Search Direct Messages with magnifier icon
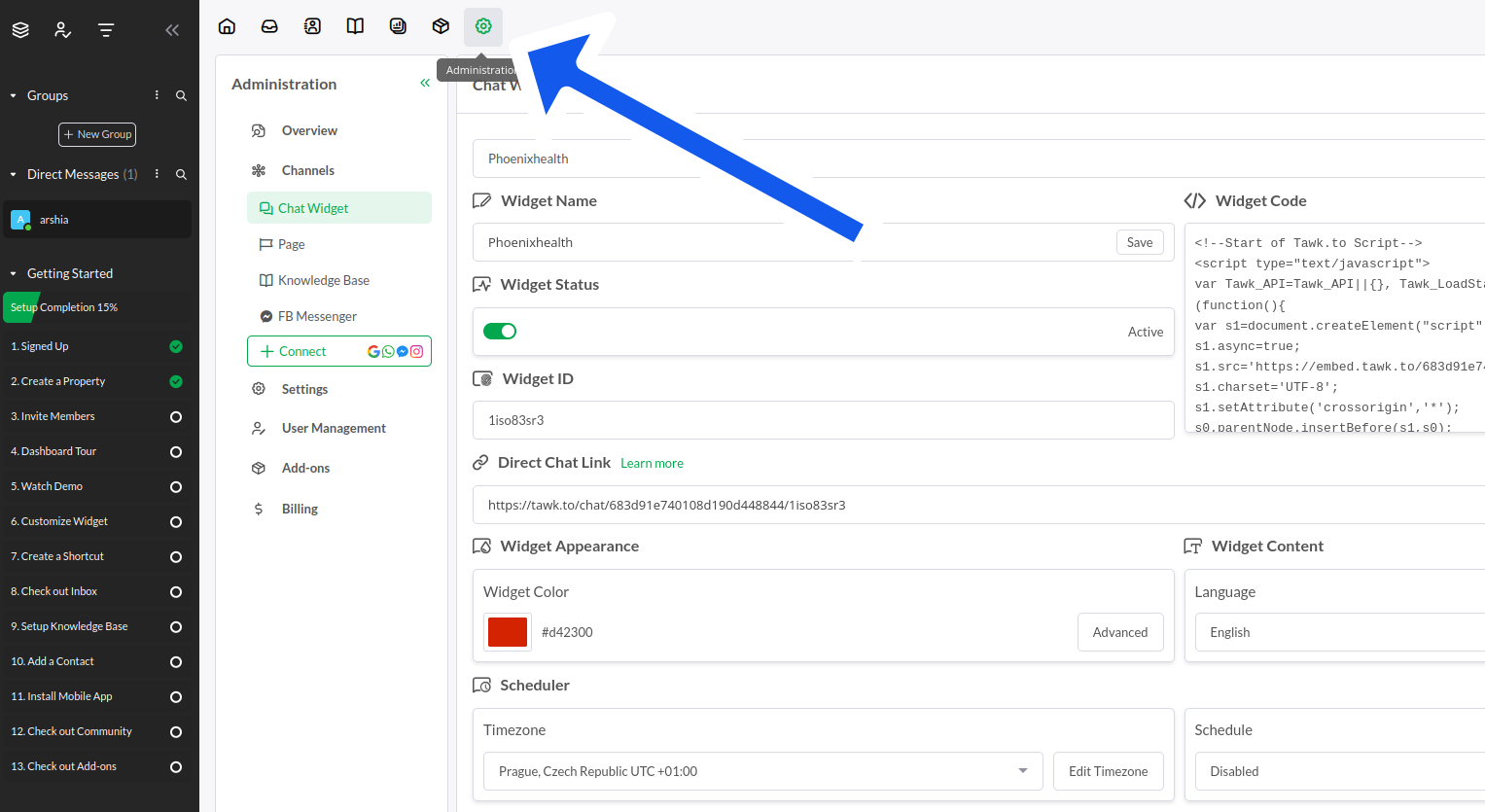The image size is (1485, 812). tap(181, 175)
